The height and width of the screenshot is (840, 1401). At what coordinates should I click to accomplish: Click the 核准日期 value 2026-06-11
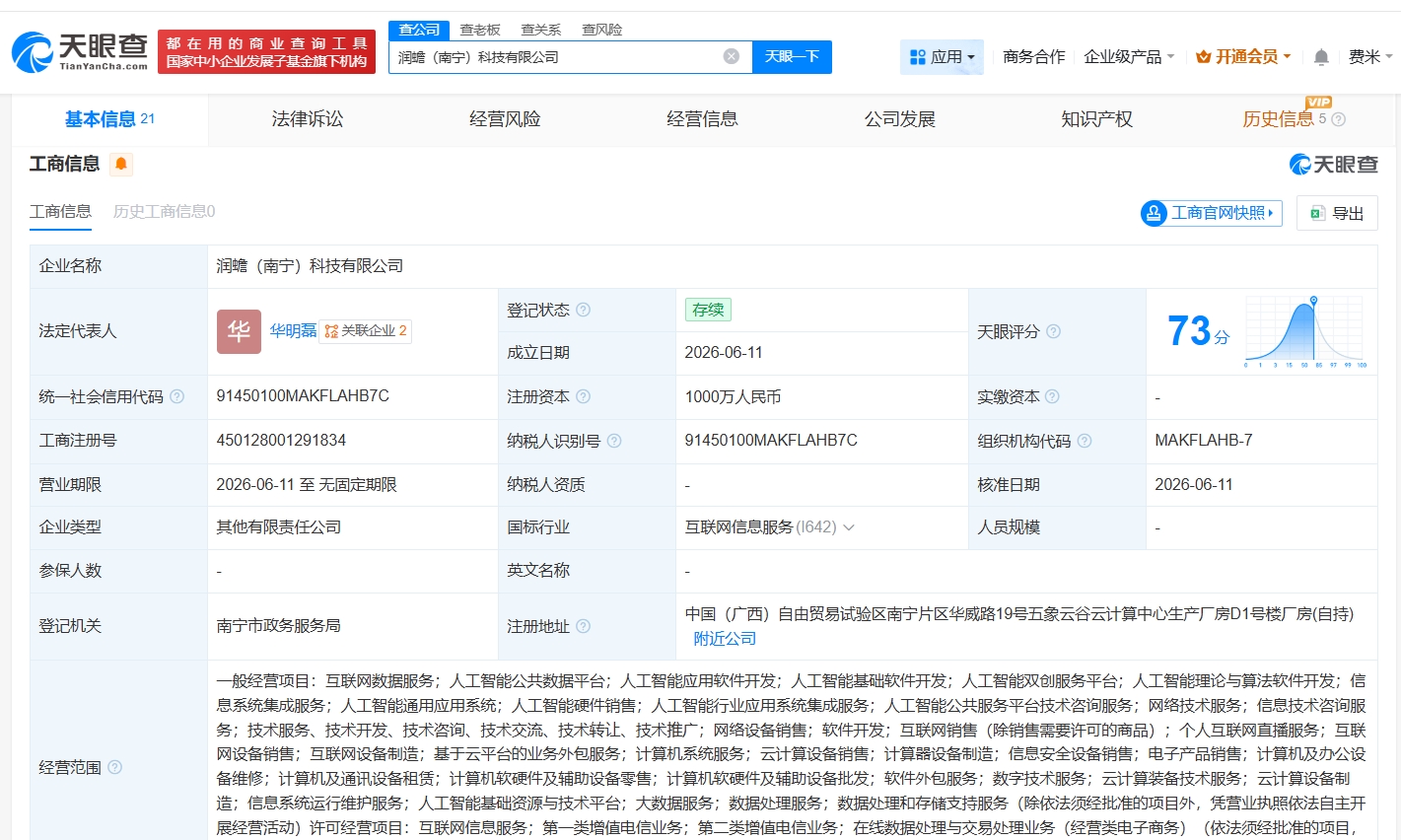[x=1194, y=485]
